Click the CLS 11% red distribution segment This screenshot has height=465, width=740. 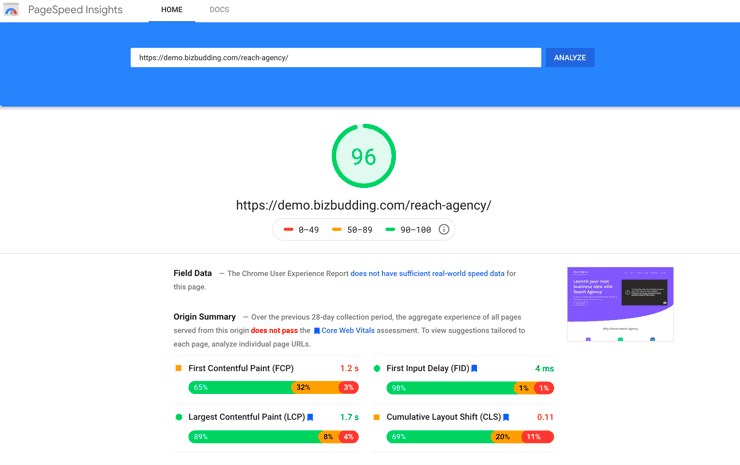[x=538, y=437]
